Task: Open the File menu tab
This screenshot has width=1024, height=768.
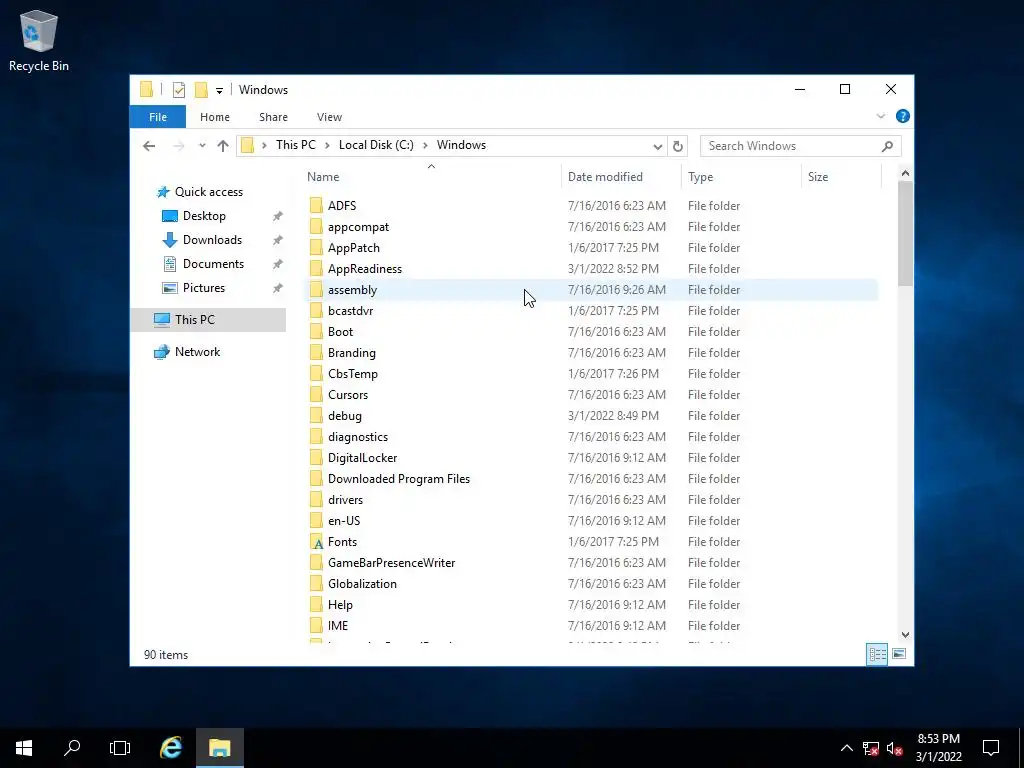Action: pyautogui.click(x=158, y=117)
